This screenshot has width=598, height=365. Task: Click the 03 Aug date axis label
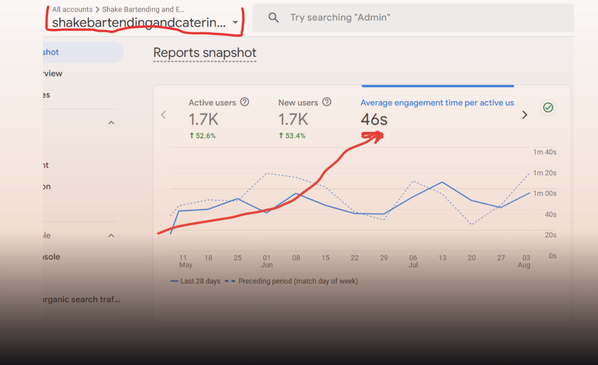point(524,261)
